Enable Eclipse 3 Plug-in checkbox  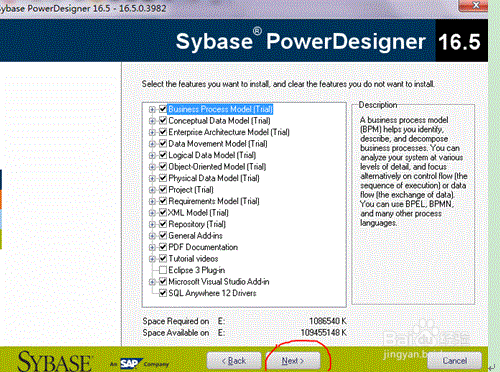(x=163, y=270)
